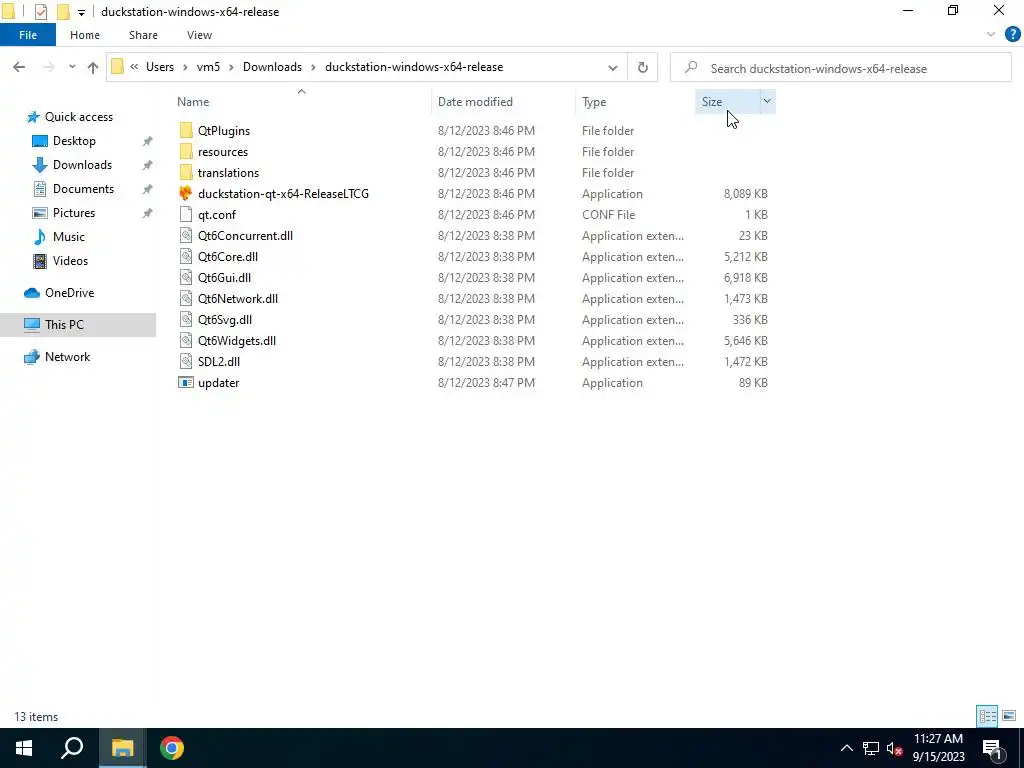Open Music in navigation pane
1024x768 pixels.
[69, 237]
